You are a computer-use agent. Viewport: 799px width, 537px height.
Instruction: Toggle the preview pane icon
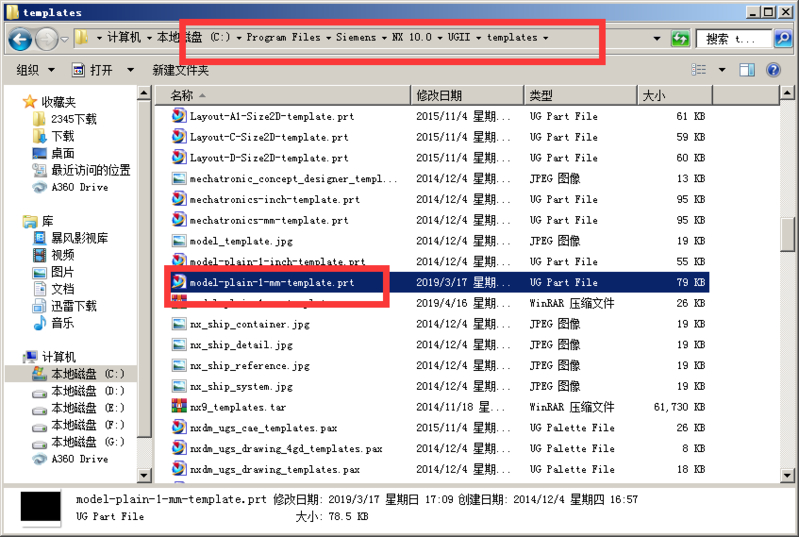coord(747,70)
